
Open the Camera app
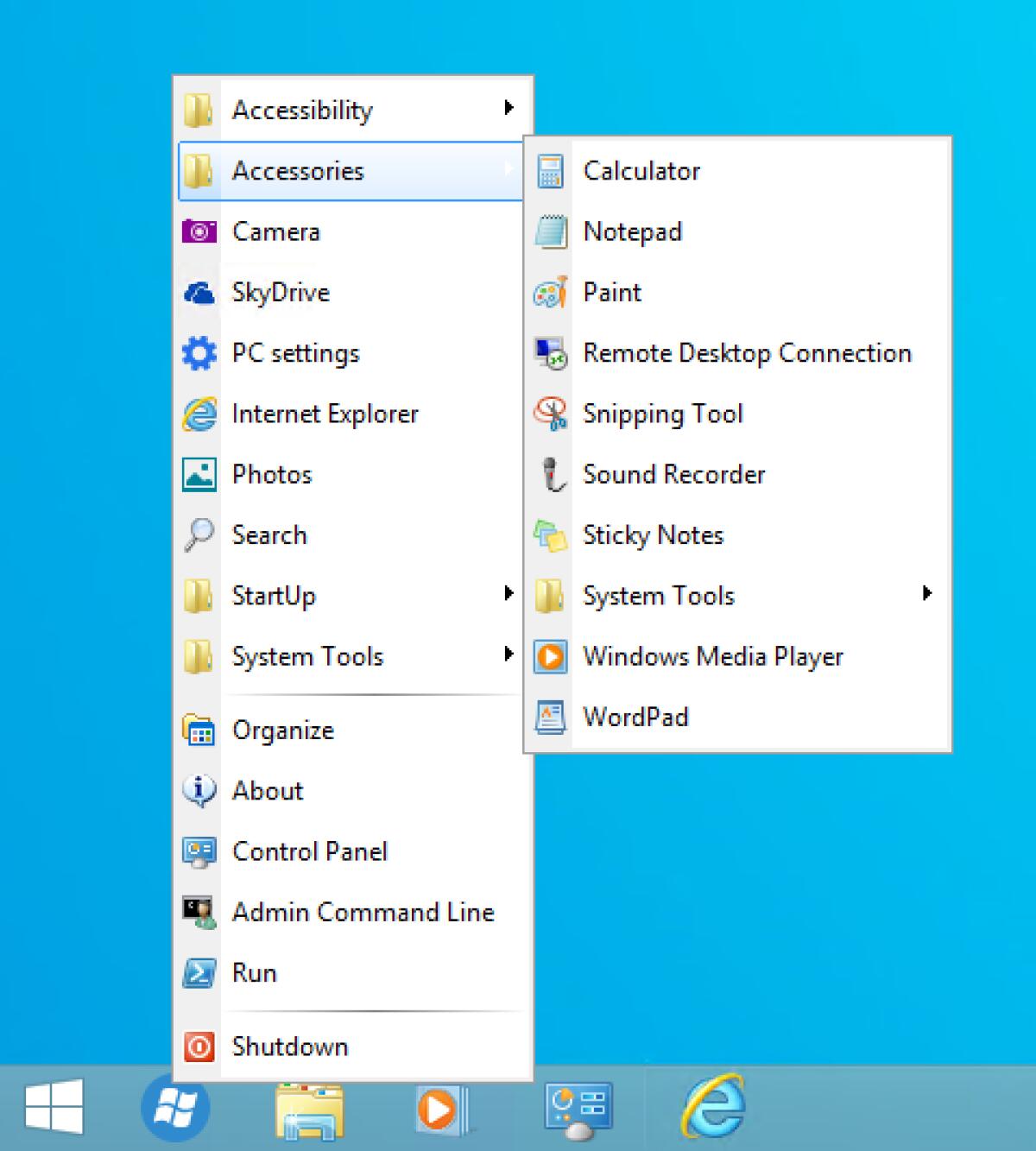tap(275, 231)
